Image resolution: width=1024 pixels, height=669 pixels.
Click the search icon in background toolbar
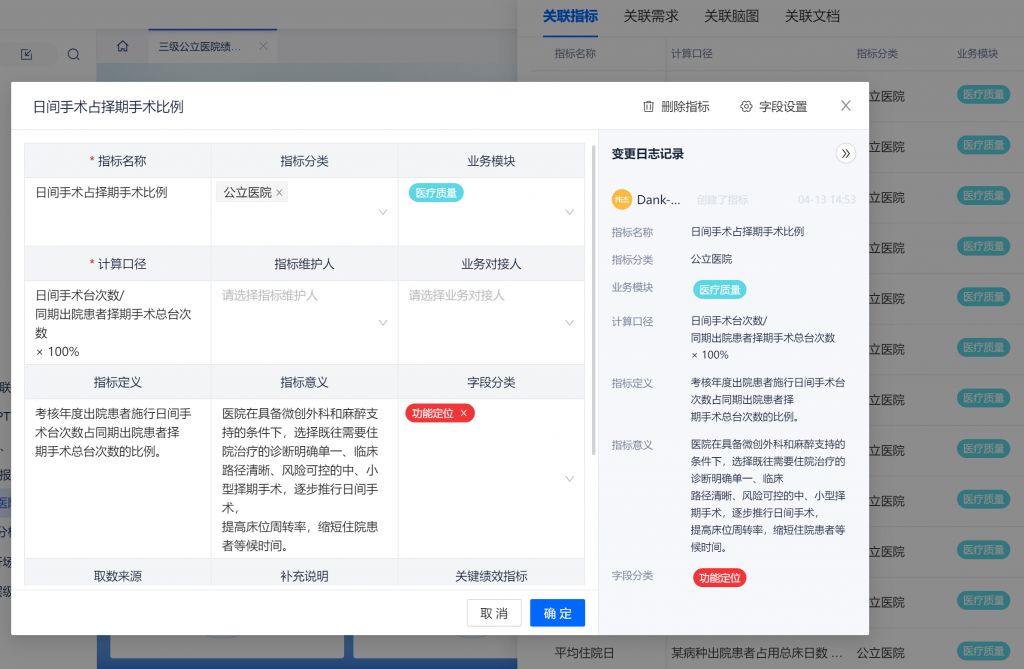[73, 54]
